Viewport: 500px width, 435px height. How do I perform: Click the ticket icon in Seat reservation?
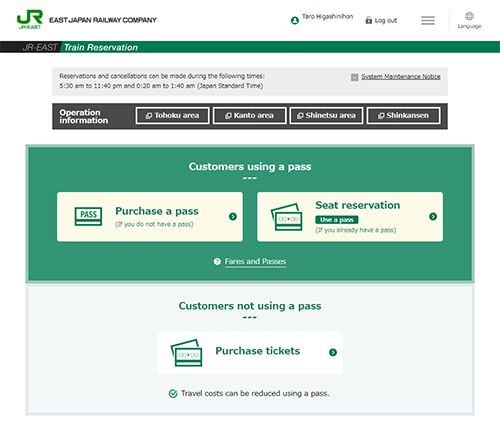pyautogui.click(x=287, y=217)
